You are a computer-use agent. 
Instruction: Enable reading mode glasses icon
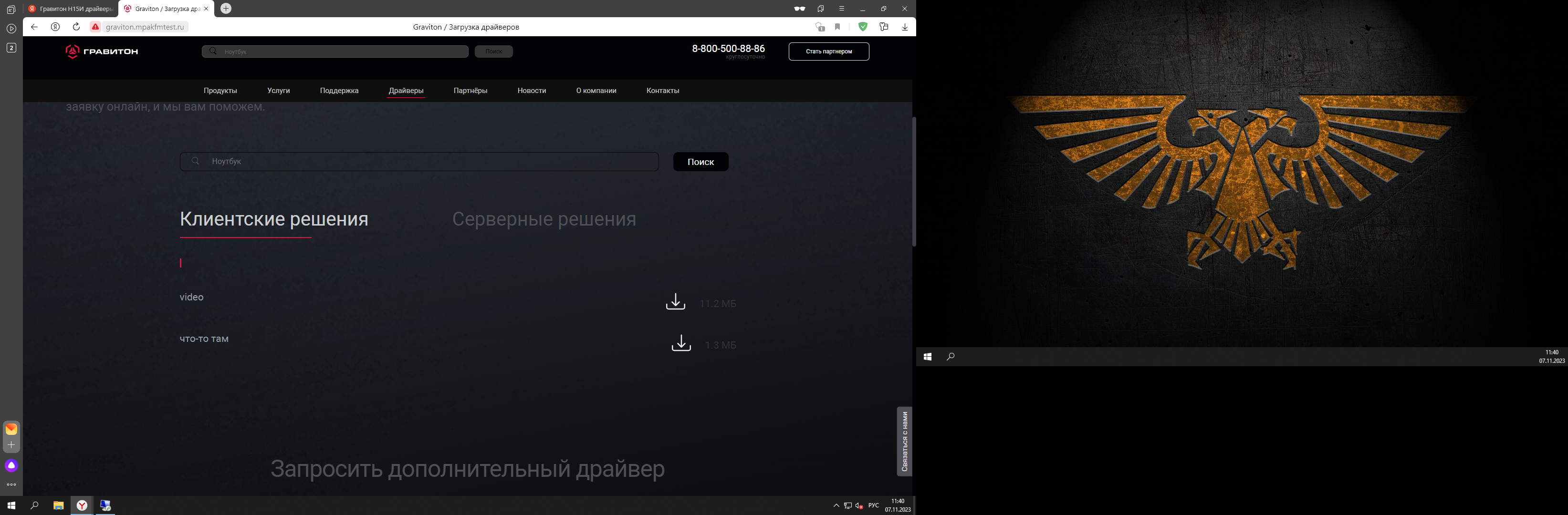click(799, 9)
